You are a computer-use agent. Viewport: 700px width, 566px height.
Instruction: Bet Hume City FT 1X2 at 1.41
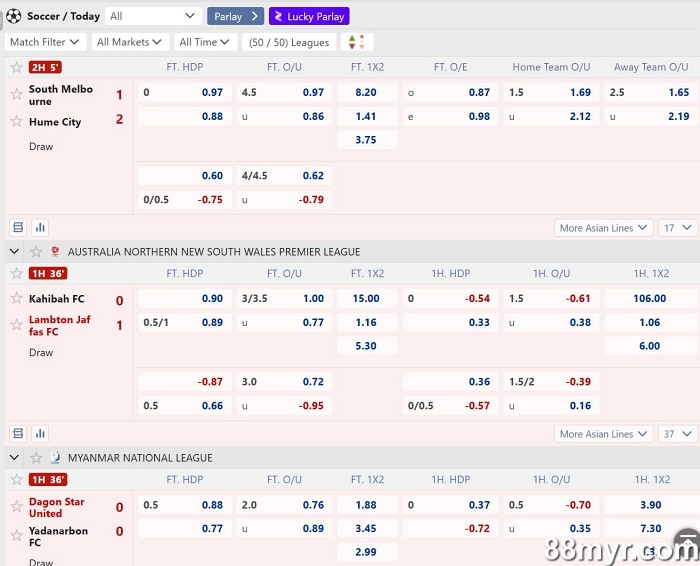point(367,116)
